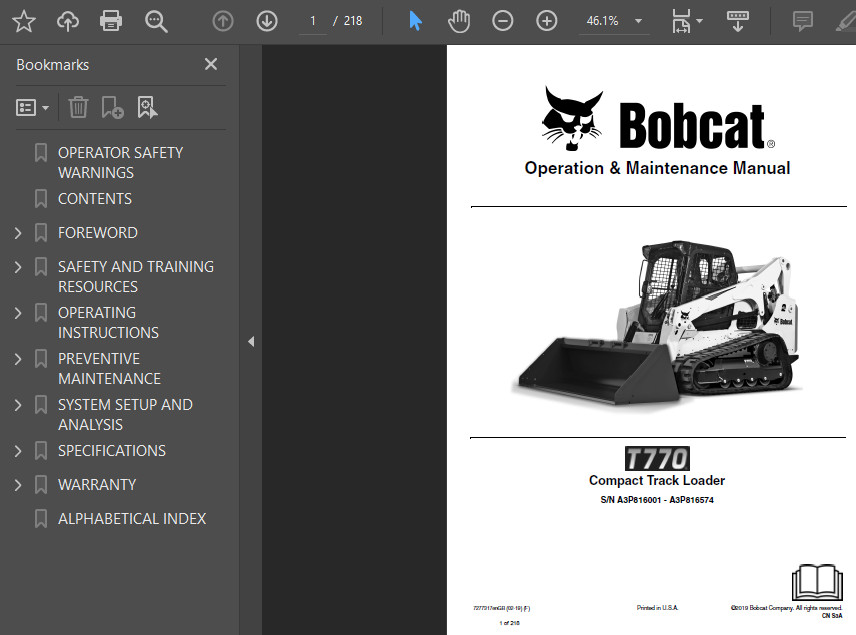Open the bookmarks options dropdown arrow
856x635 pixels.
46,108
